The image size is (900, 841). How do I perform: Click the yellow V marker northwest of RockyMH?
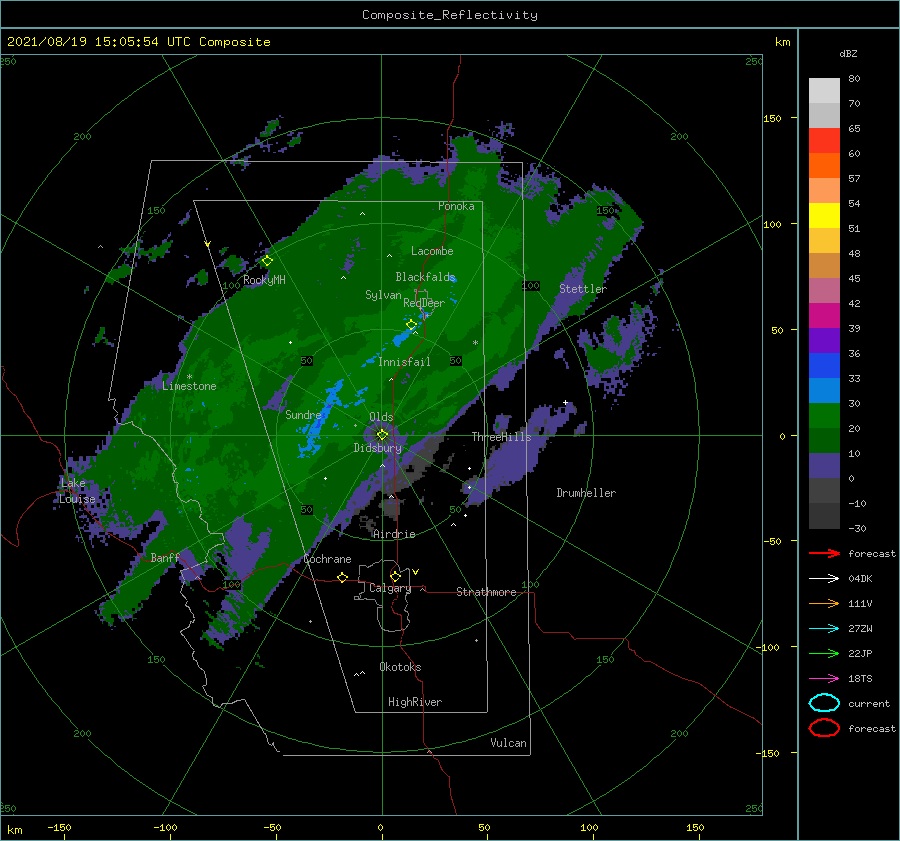(208, 244)
